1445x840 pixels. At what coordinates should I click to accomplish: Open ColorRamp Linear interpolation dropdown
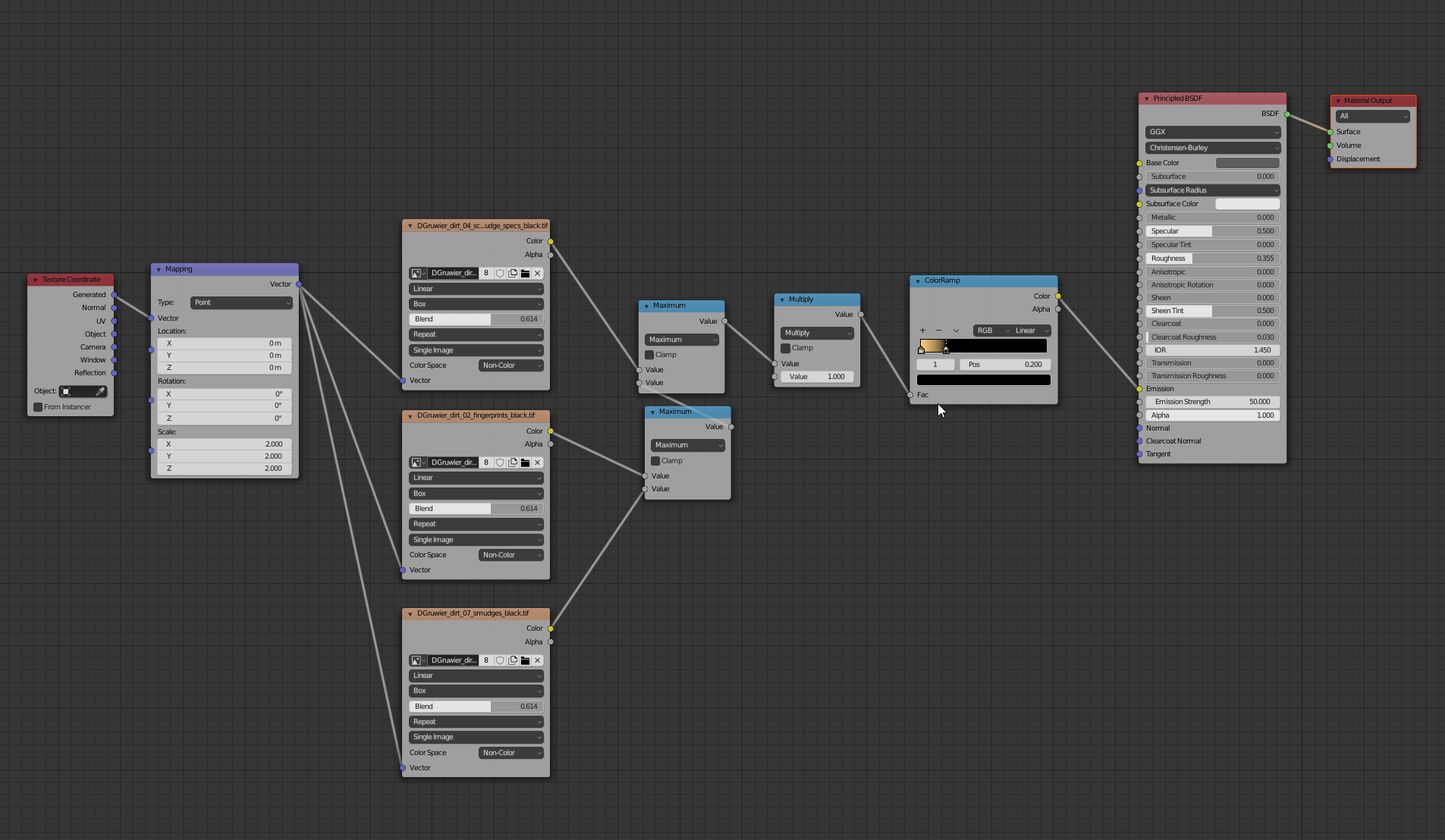(x=1032, y=331)
